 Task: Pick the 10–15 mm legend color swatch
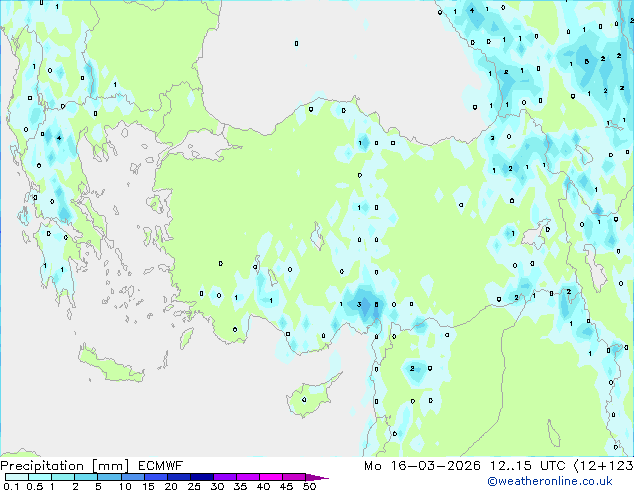[x=133, y=477]
